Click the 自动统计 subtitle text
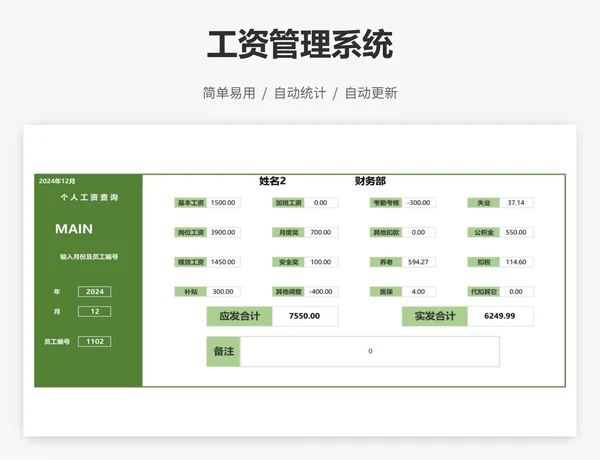This screenshot has width=600, height=460. click(300, 93)
